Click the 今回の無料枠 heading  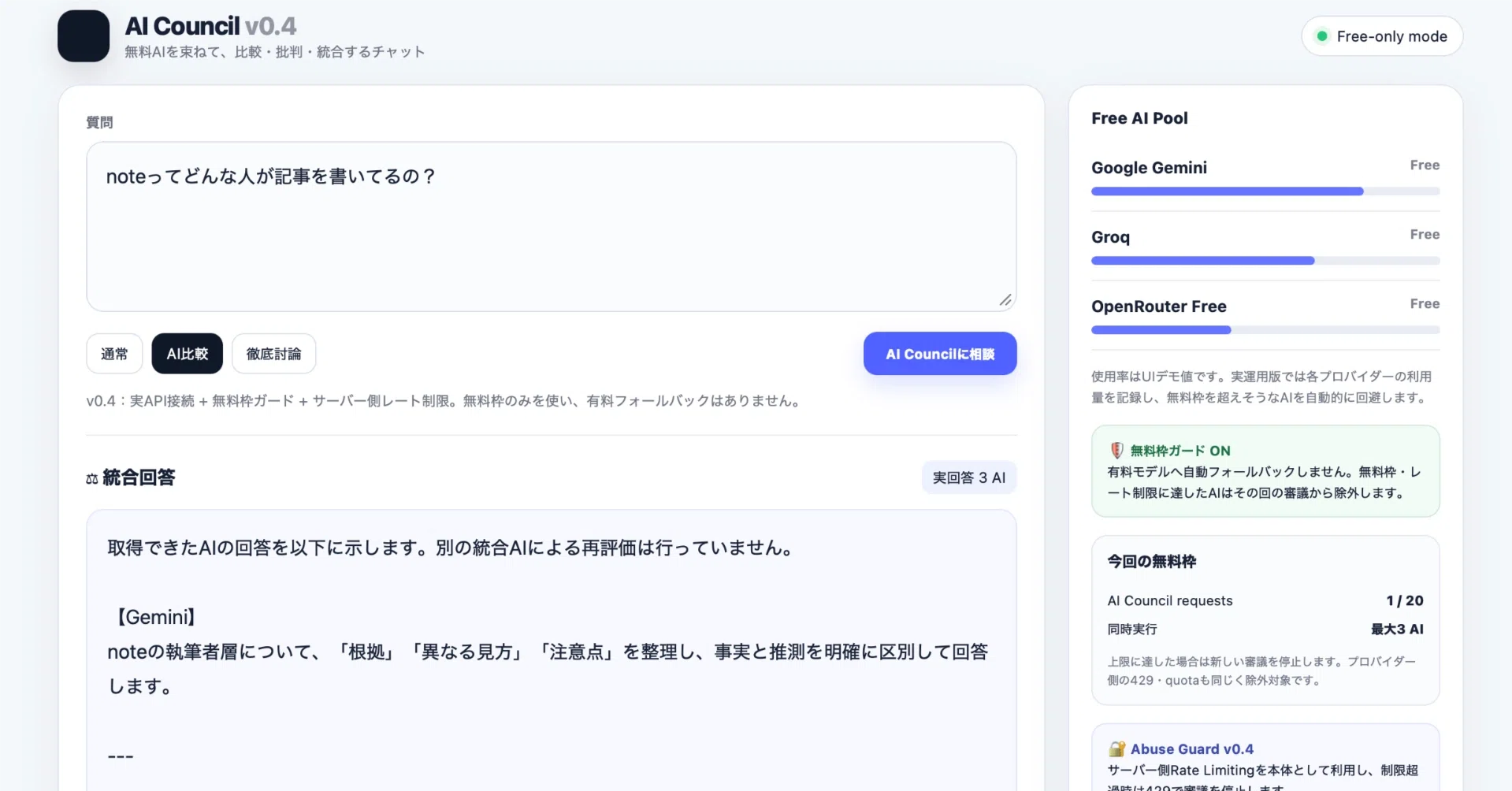[1152, 562]
